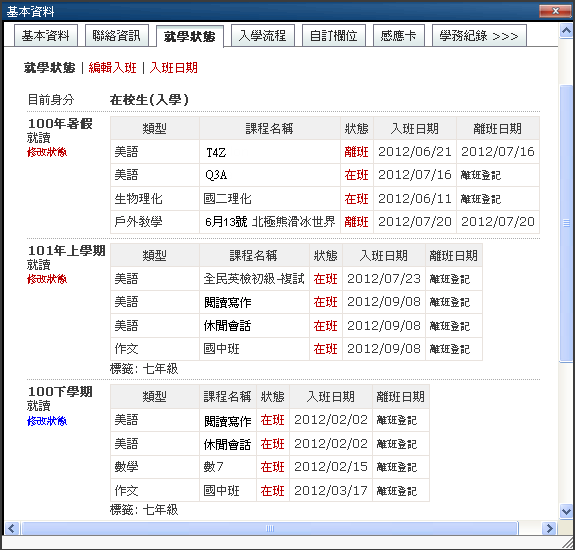Viewport: 575px width, 550px height.
Task: Click 課程名稱 header in 100年暑假 table
Action: pos(270,129)
